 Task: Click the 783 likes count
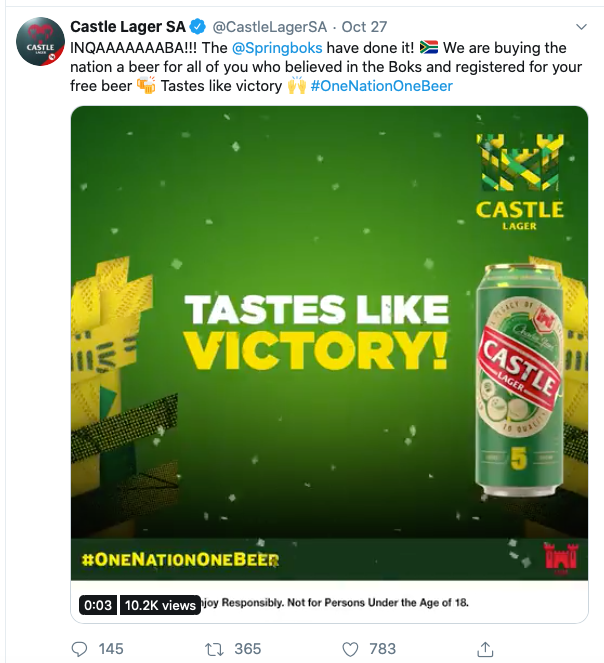coord(382,649)
